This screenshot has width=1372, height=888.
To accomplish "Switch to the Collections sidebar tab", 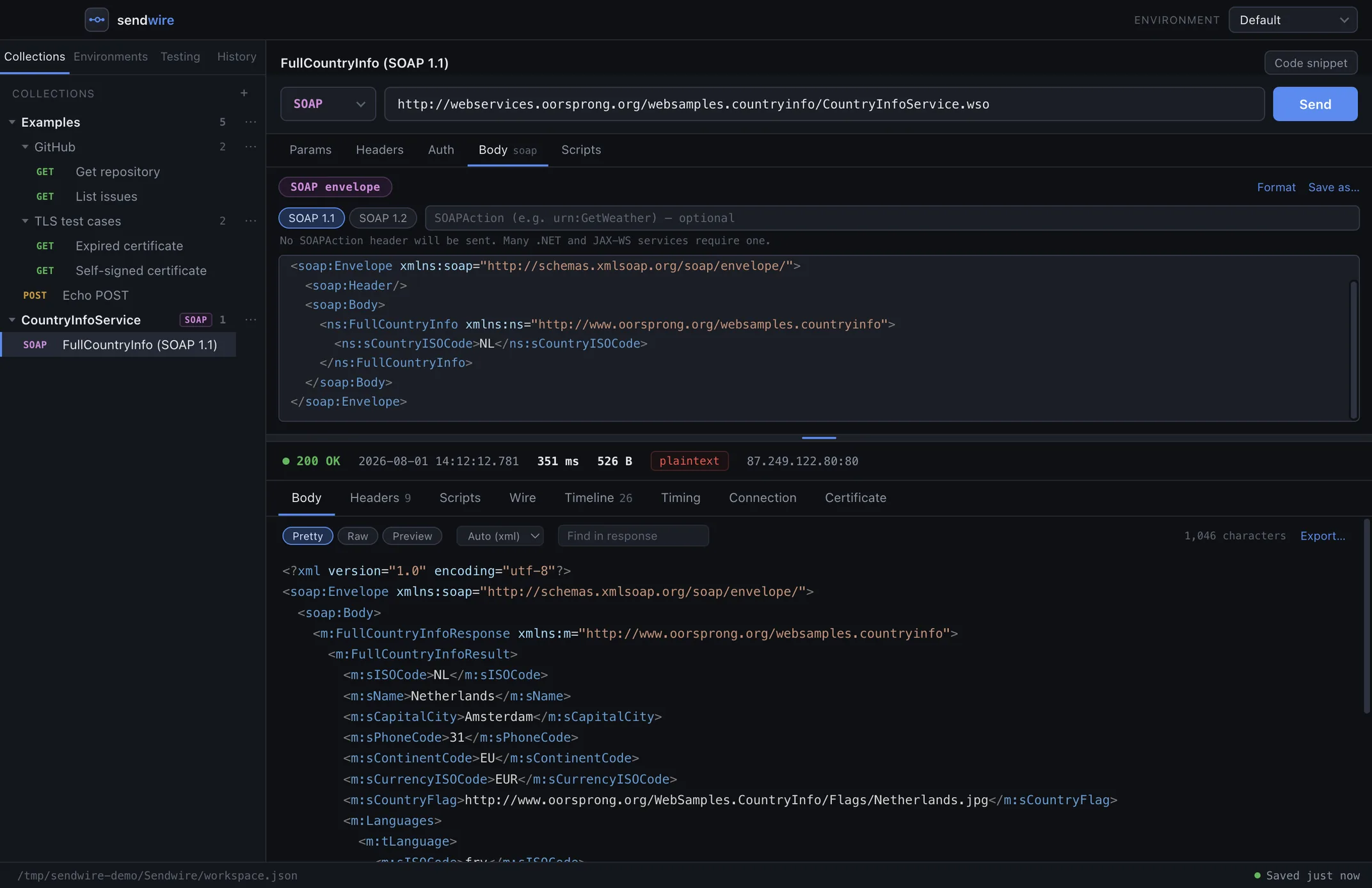I will (x=35, y=57).
